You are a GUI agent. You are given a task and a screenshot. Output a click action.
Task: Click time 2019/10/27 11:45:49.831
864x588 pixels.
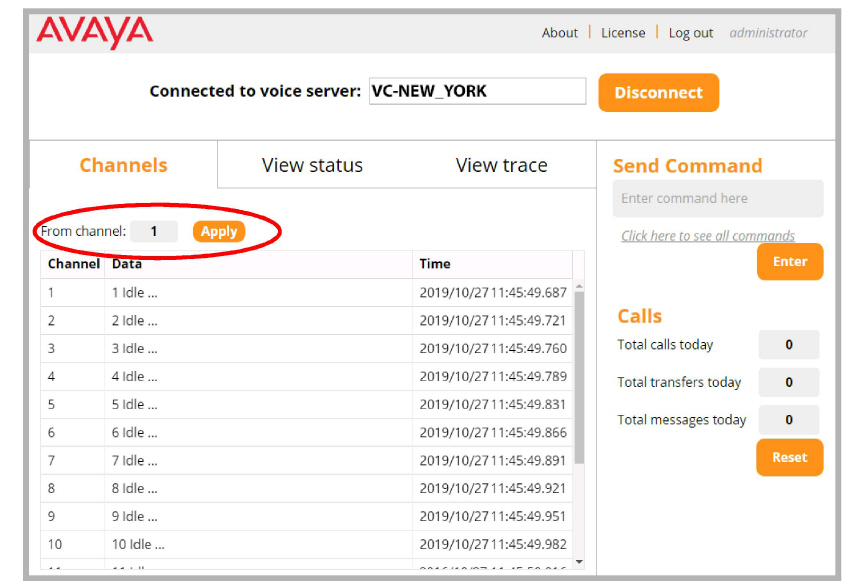[493, 404]
